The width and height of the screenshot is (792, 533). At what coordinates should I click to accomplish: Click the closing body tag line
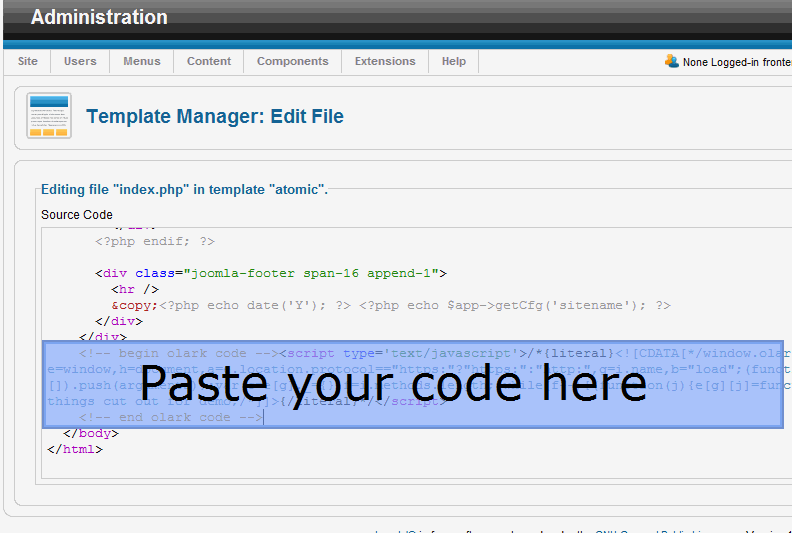coord(91,434)
